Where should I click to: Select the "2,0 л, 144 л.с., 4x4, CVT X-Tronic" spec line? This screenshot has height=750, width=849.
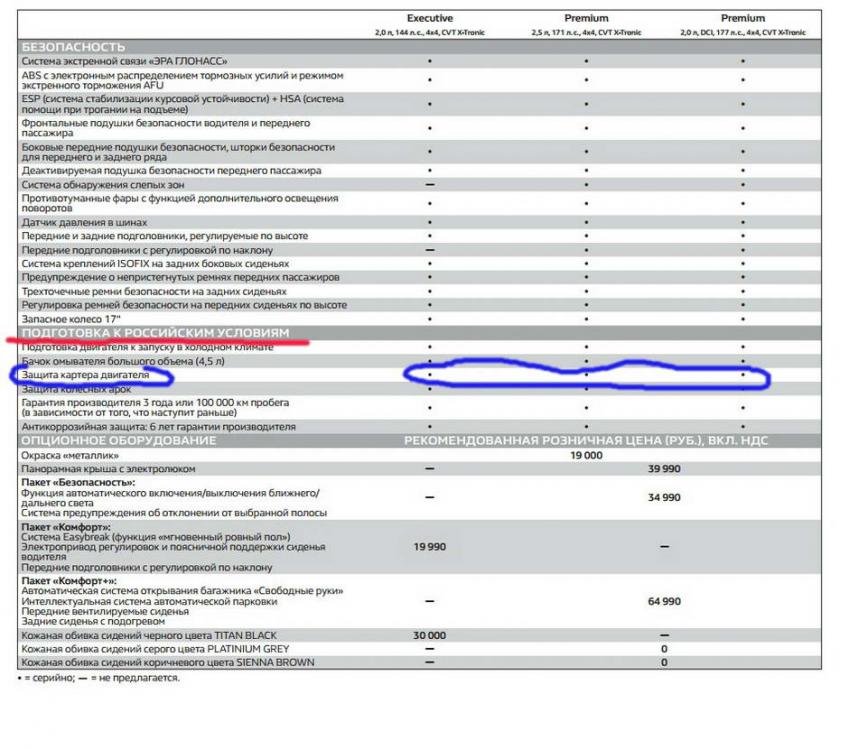[430, 32]
